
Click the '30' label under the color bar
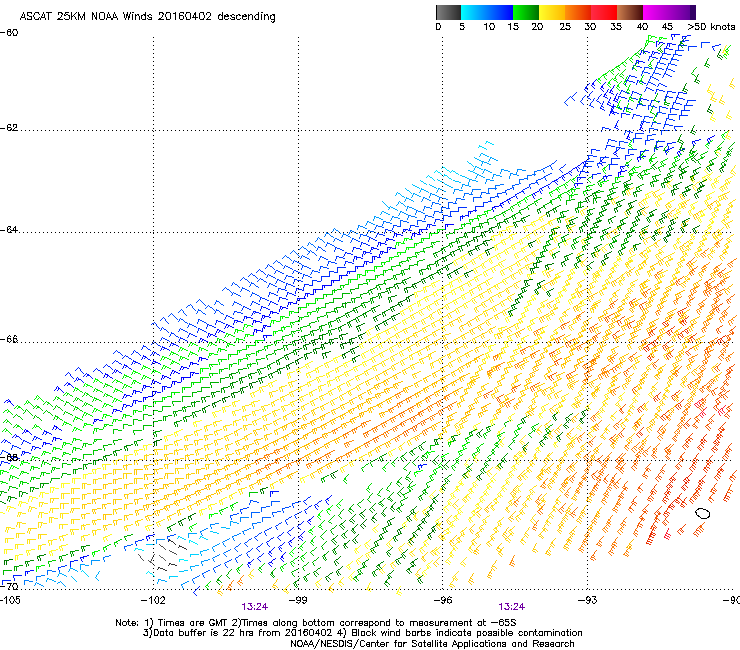pyautogui.click(x=590, y=27)
